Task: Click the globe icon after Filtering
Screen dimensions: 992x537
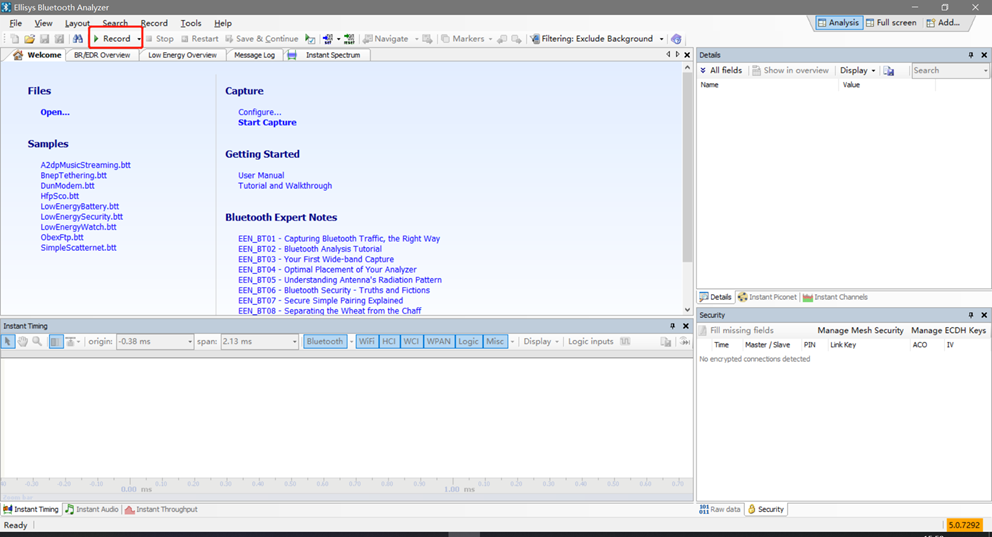Action: 676,39
